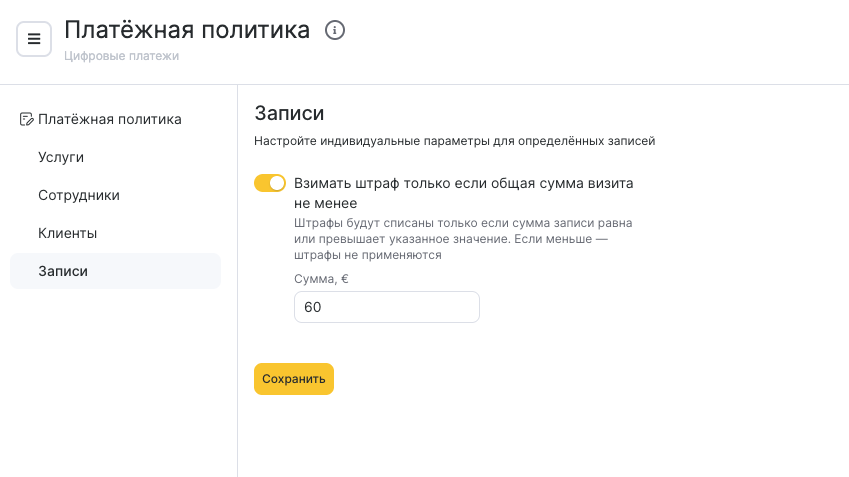Open the Услуги section in the sidebar
This screenshot has width=849, height=477.
click(61, 157)
